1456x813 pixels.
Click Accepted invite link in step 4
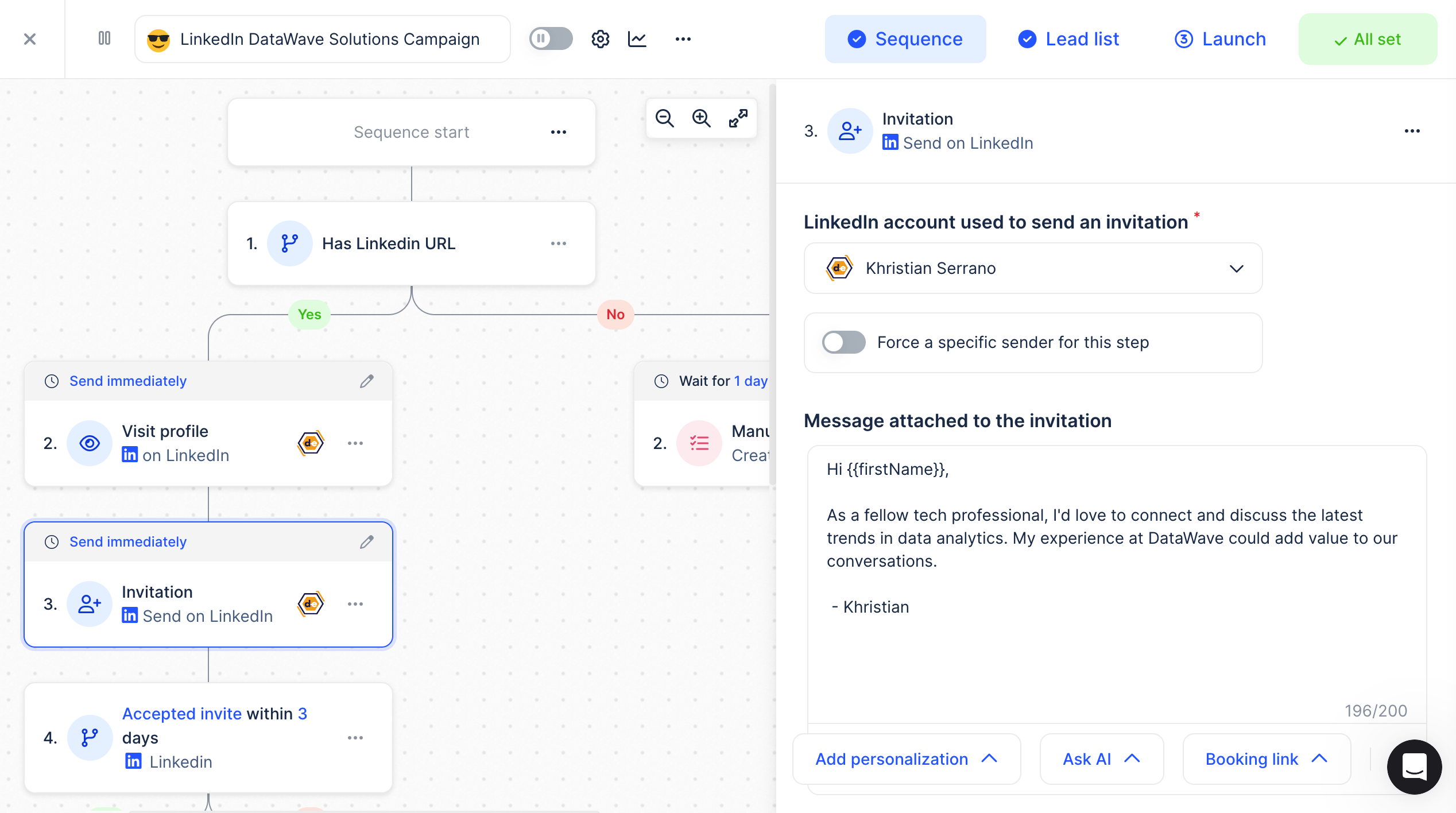point(181,714)
